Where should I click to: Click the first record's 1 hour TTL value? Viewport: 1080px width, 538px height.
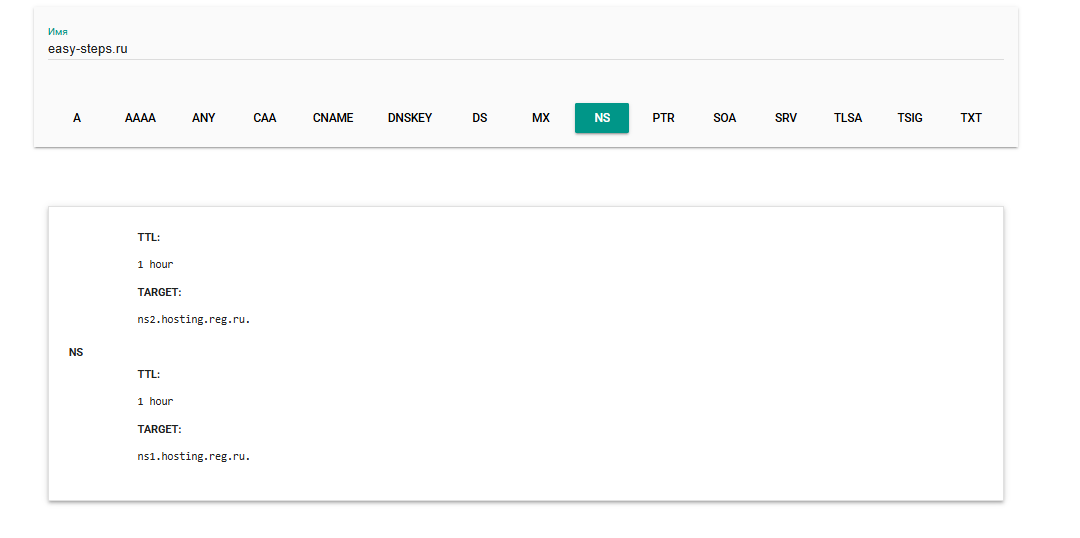click(155, 265)
